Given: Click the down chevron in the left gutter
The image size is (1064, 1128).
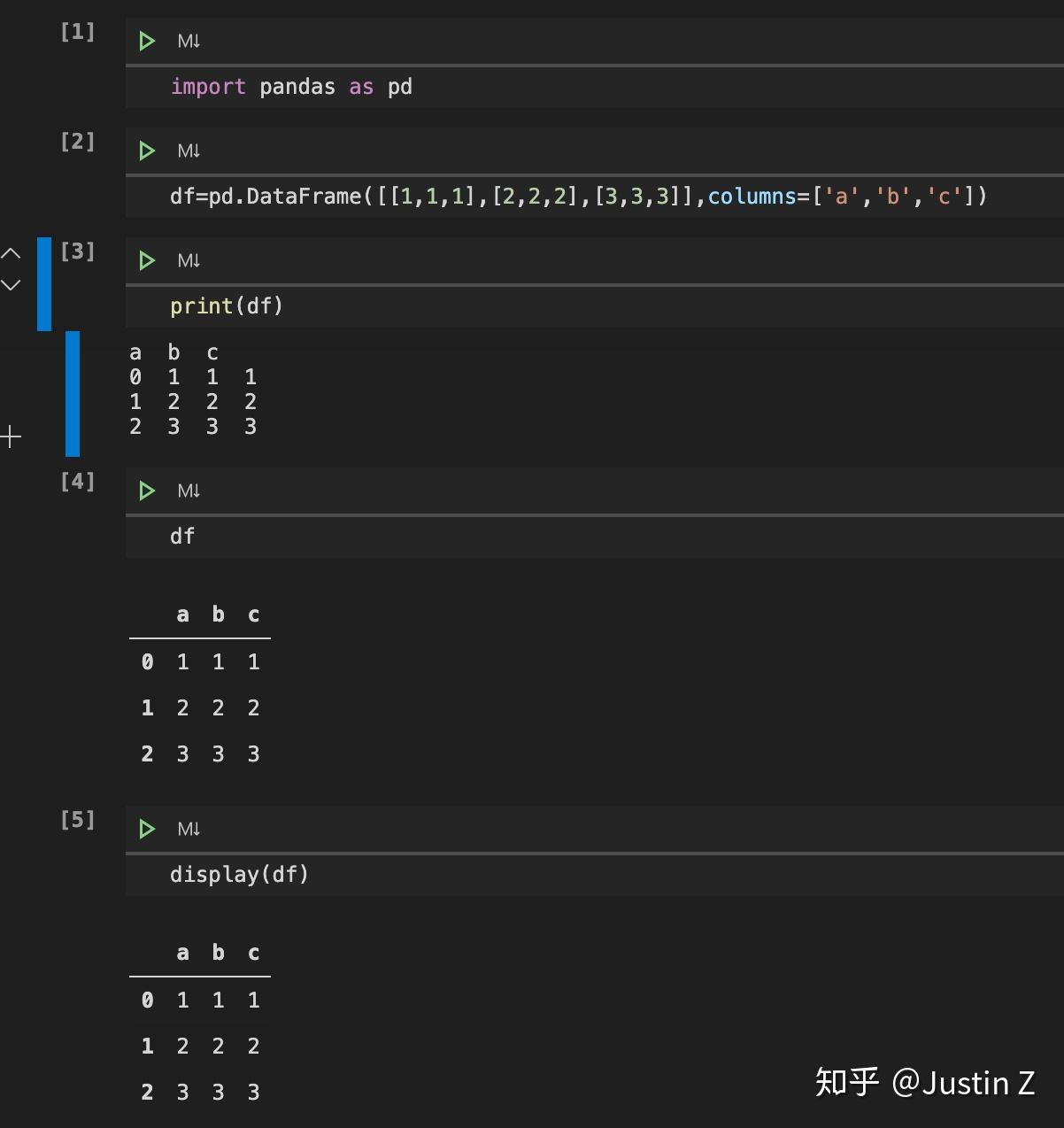Looking at the screenshot, I should 12,284.
